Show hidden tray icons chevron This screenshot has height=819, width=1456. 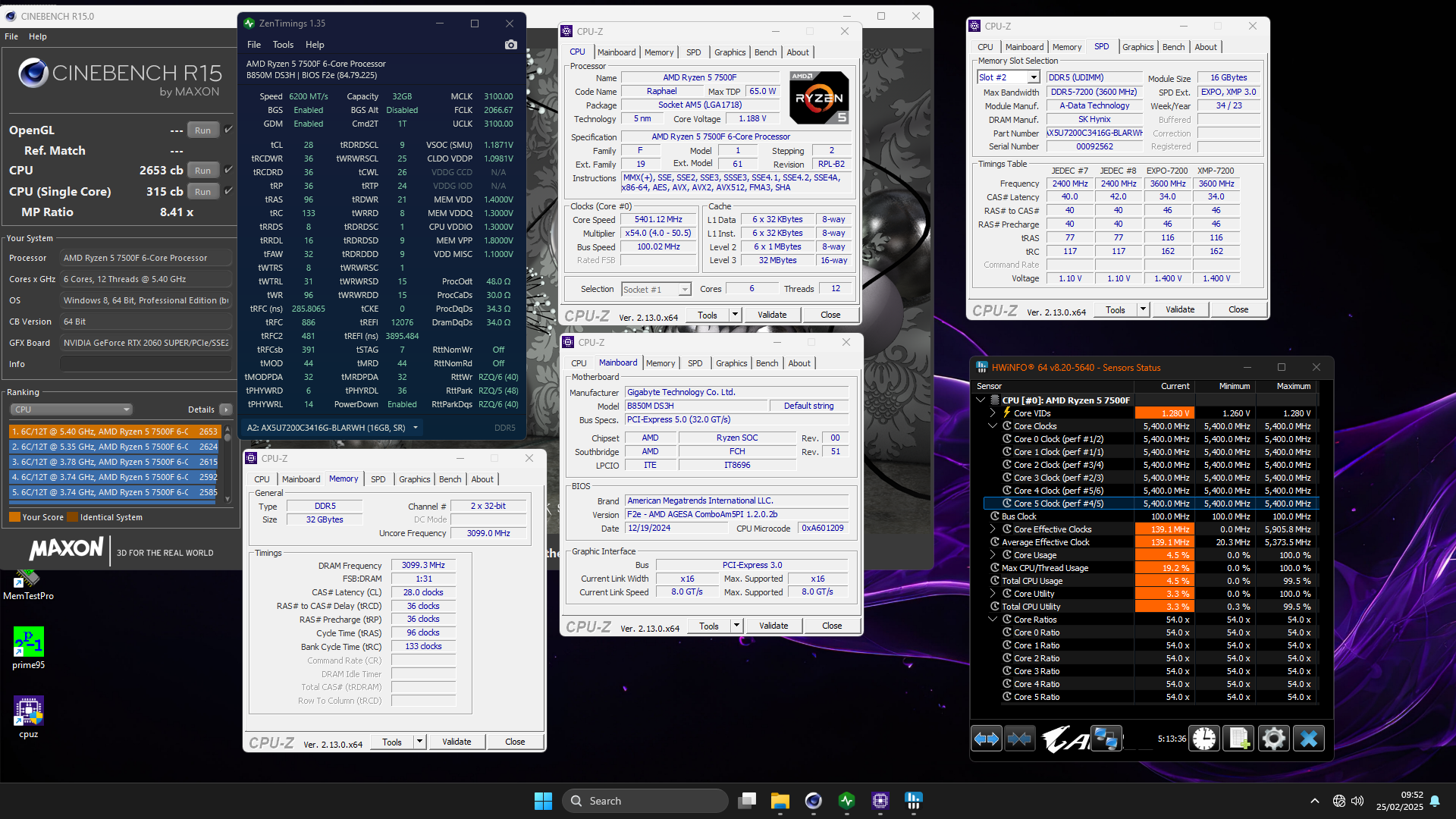click(x=1315, y=801)
